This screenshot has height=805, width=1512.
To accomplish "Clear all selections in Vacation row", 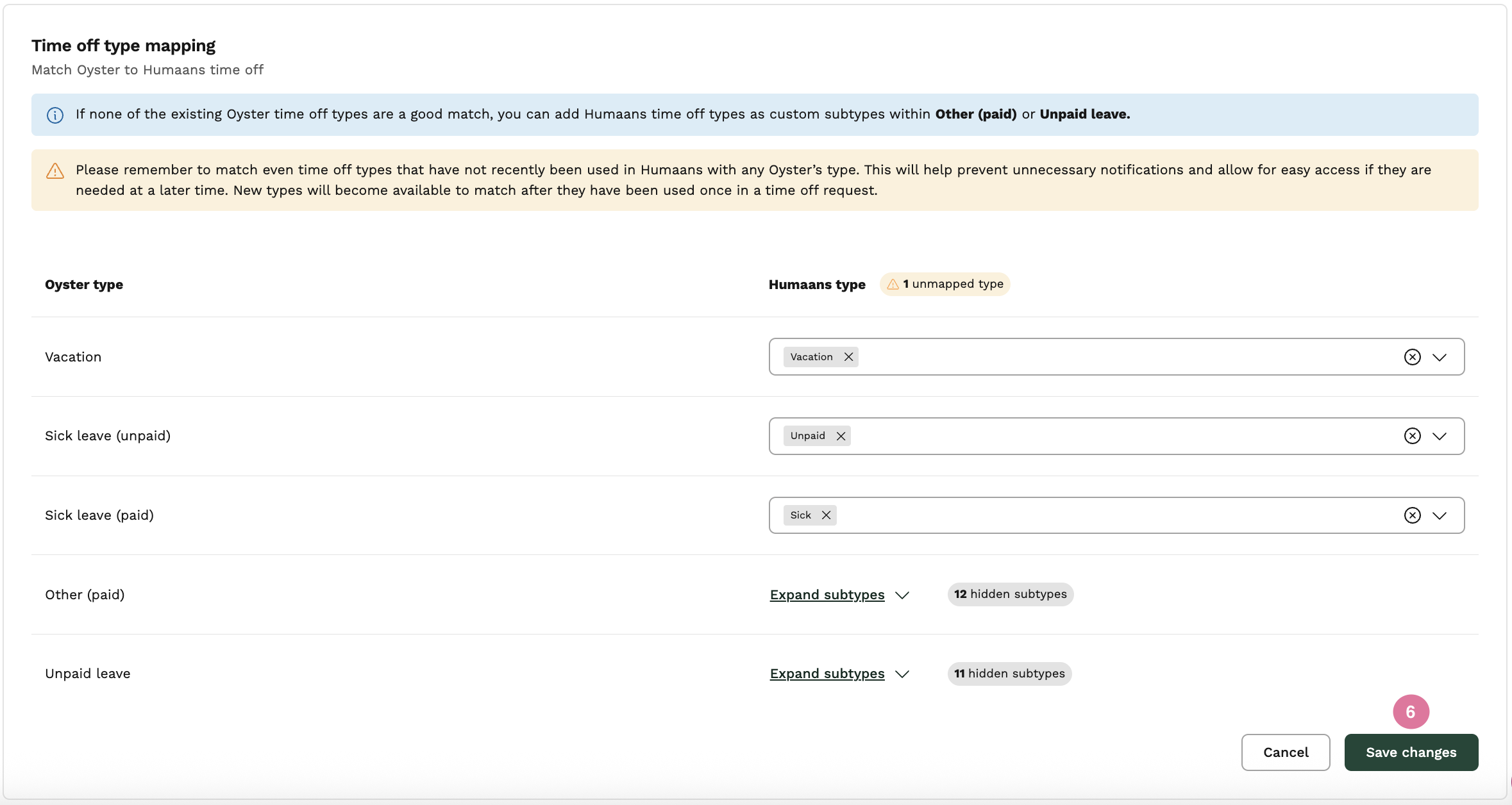I will pyautogui.click(x=1413, y=357).
